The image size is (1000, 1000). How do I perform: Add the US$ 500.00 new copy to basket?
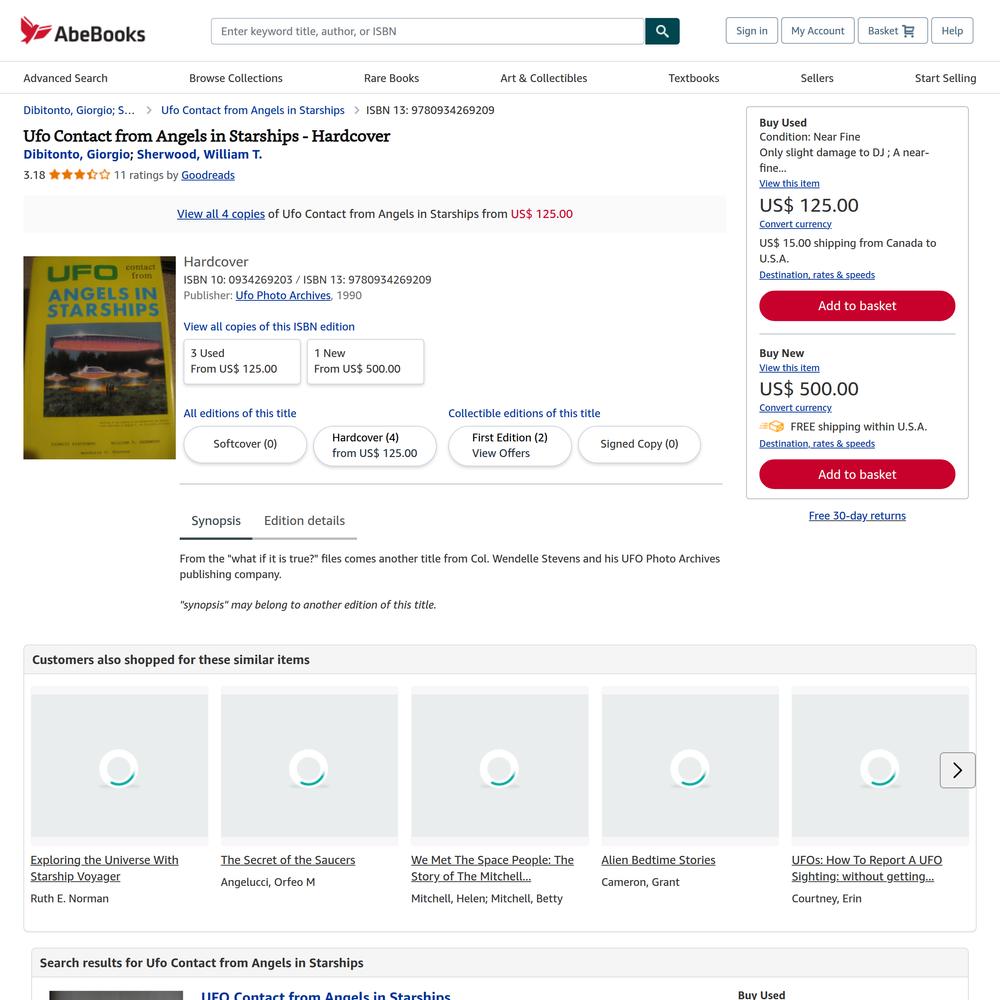[x=857, y=474]
